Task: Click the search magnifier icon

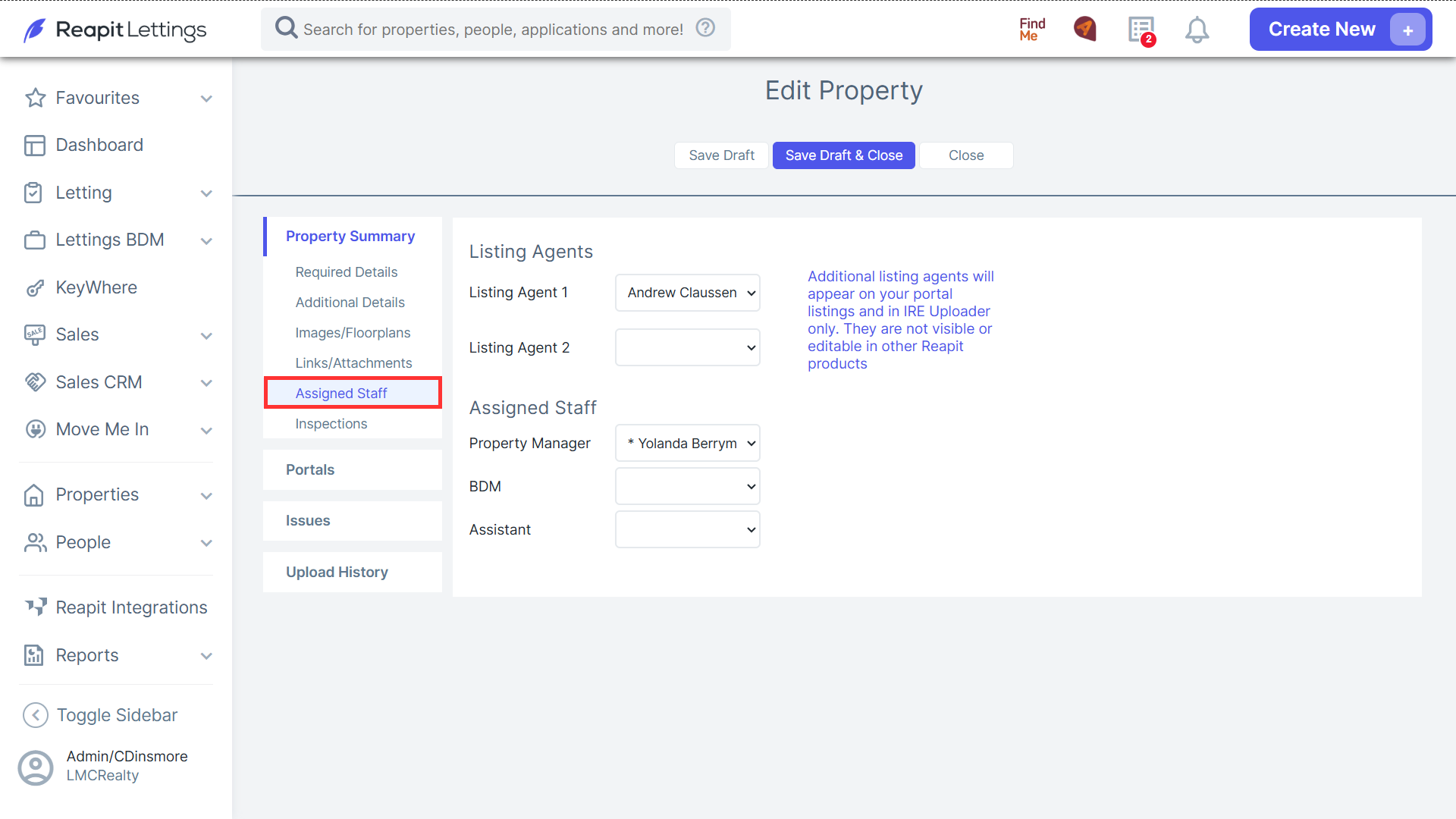Action: click(x=286, y=28)
